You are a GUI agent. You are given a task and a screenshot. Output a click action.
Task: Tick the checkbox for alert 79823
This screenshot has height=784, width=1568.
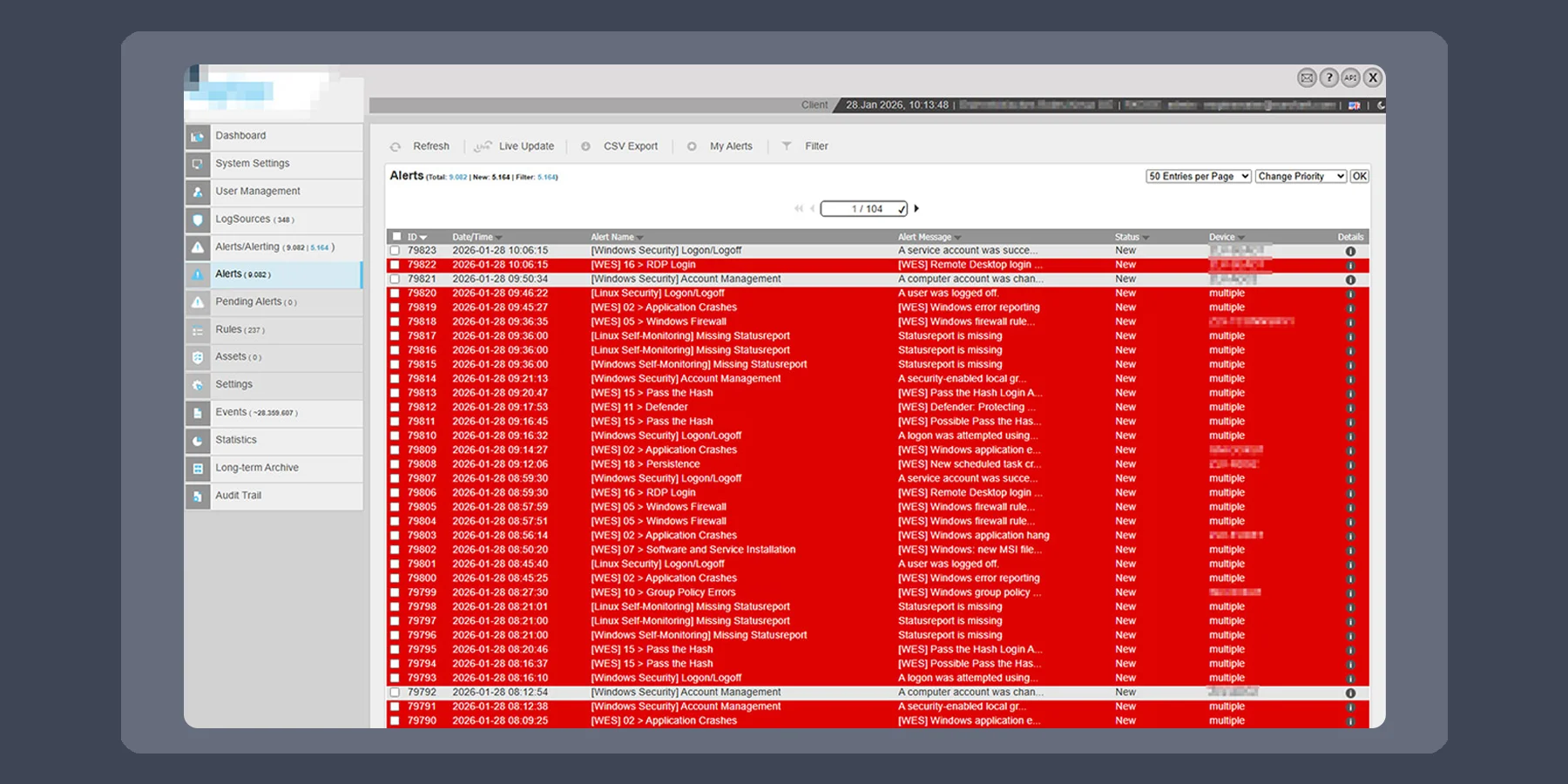pyautogui.click(x=395, y=251)
